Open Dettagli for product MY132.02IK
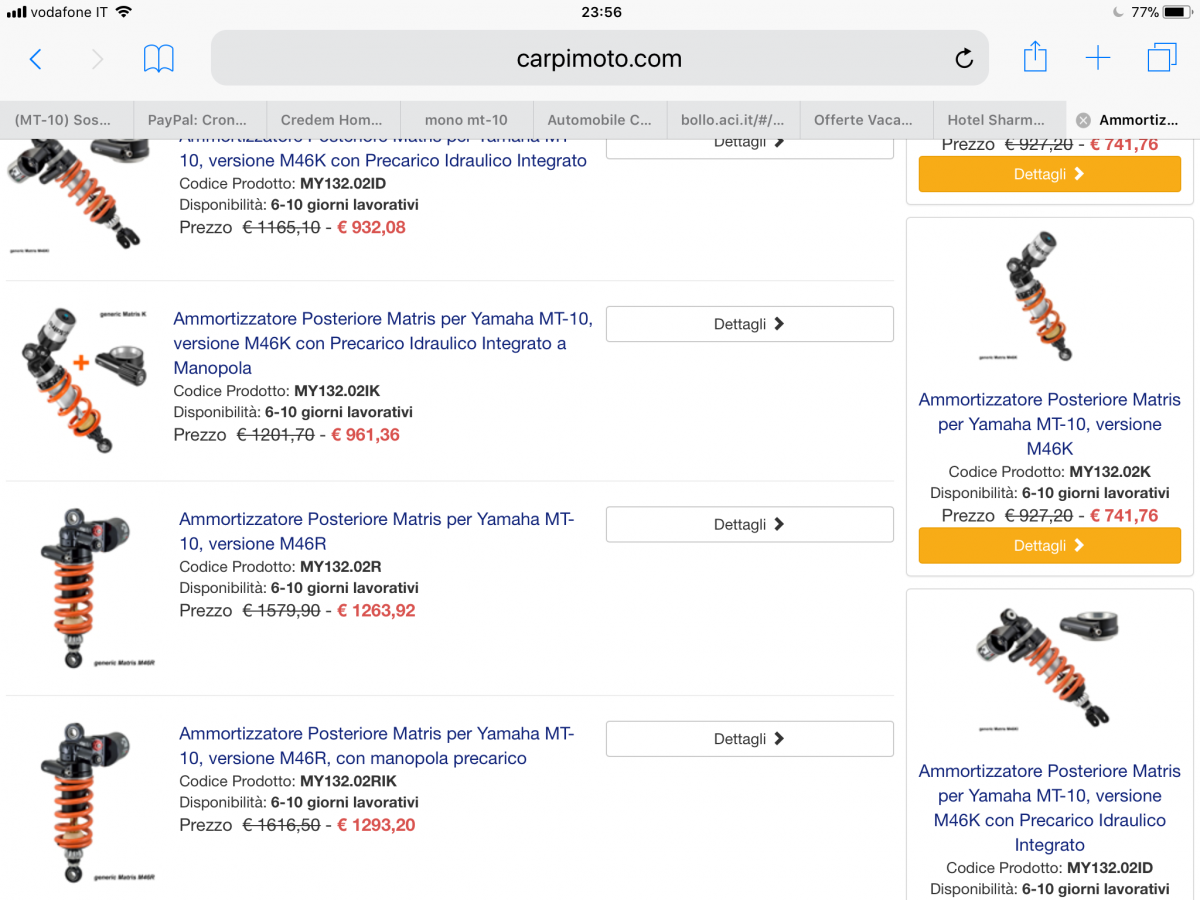The width and height of the screenshot is (1200, 900). [x=750, y=324]
